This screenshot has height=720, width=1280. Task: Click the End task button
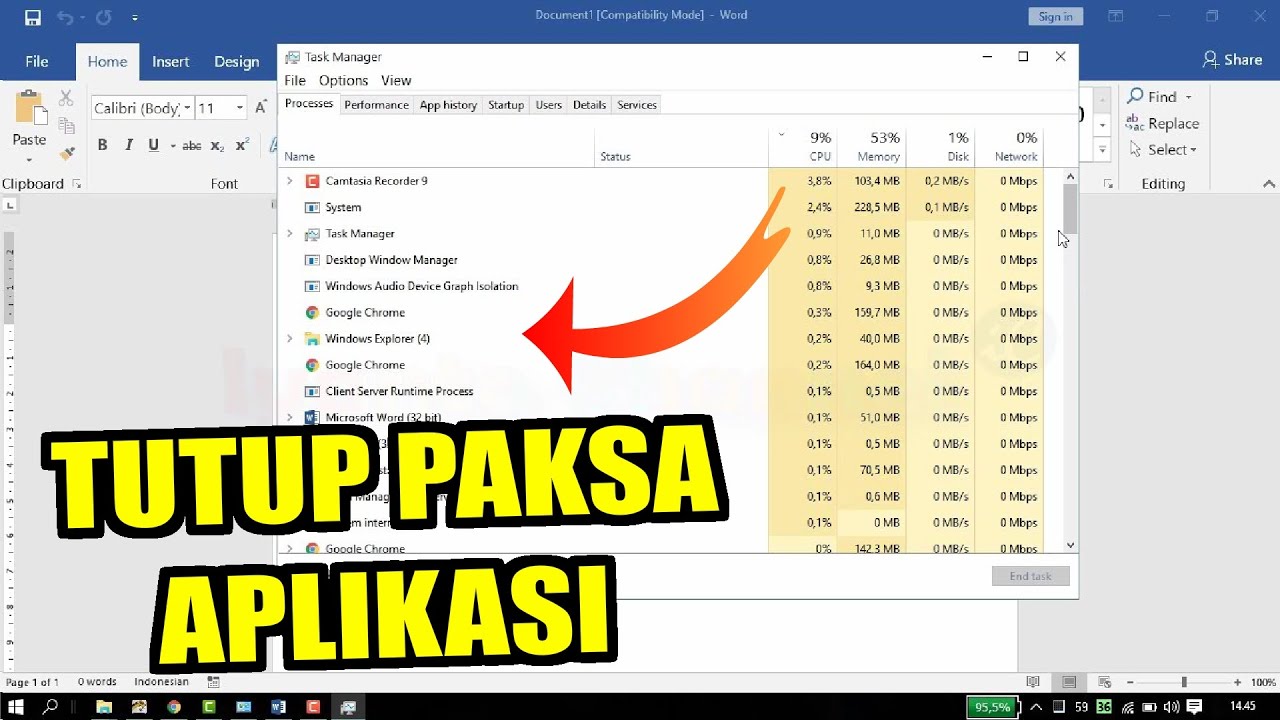1031,576
